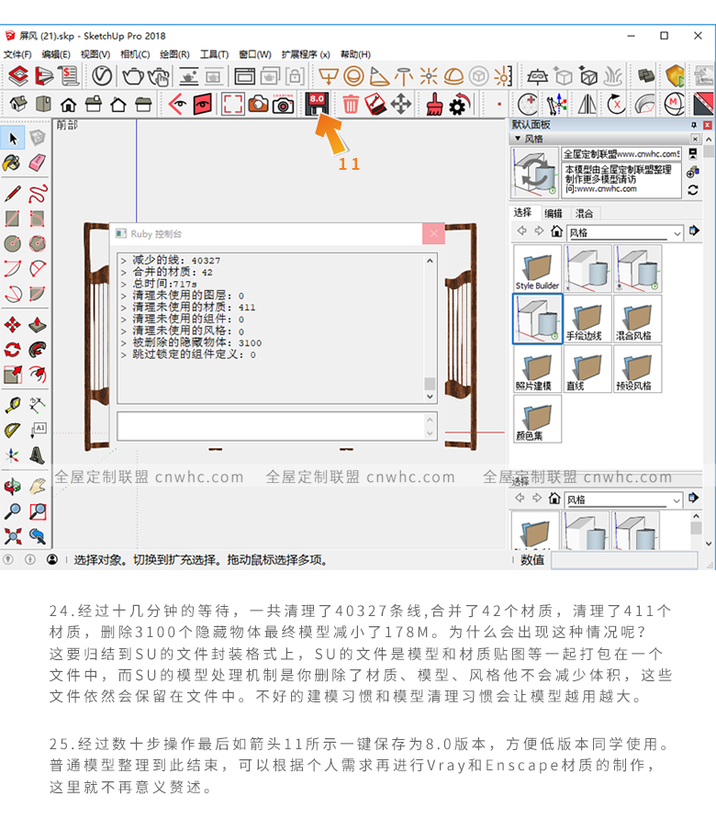716x830 pixels.
Task: Click the red trash can toolbar icon
Action: [x=350, y=104]
